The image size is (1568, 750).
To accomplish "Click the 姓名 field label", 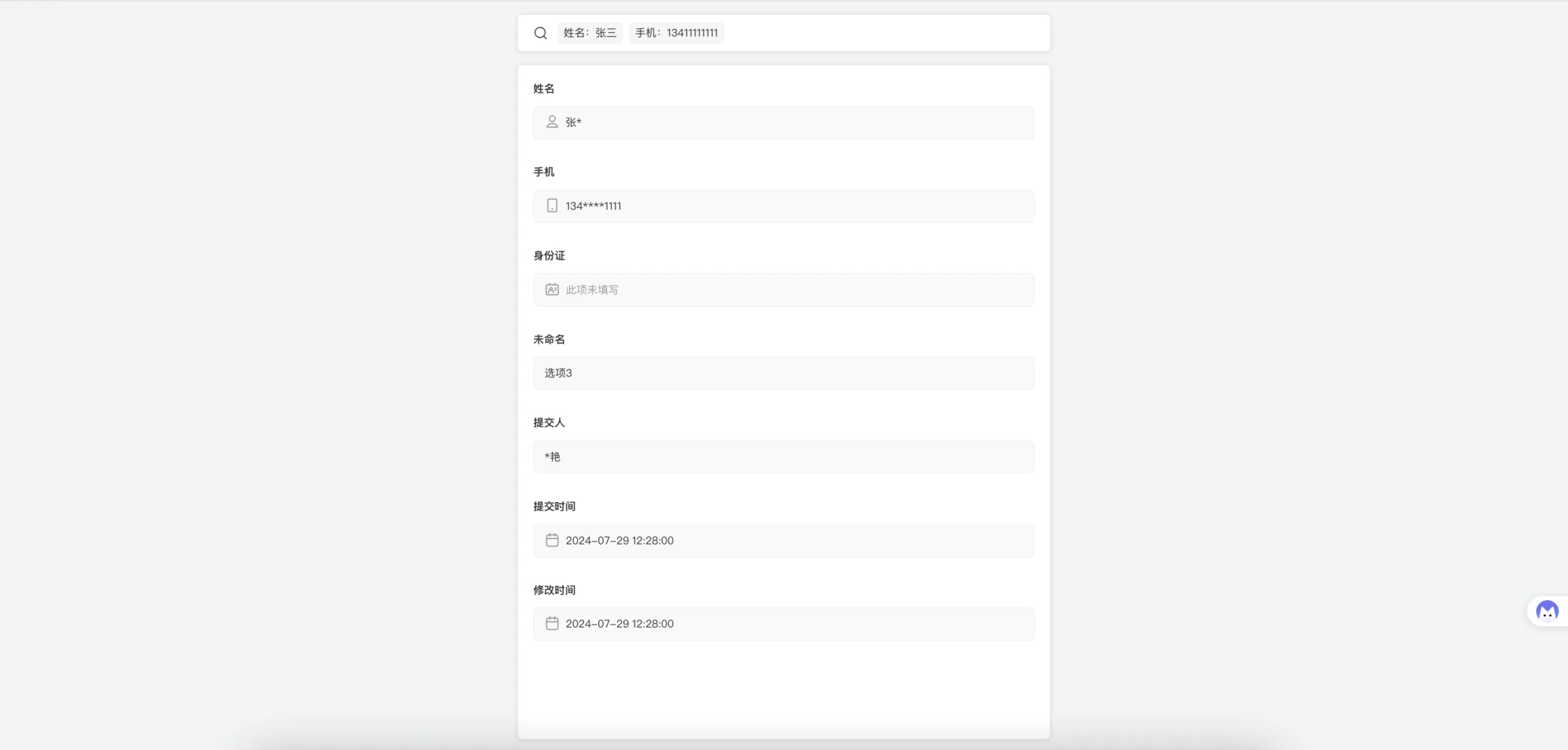I will [x=544, y=89].
